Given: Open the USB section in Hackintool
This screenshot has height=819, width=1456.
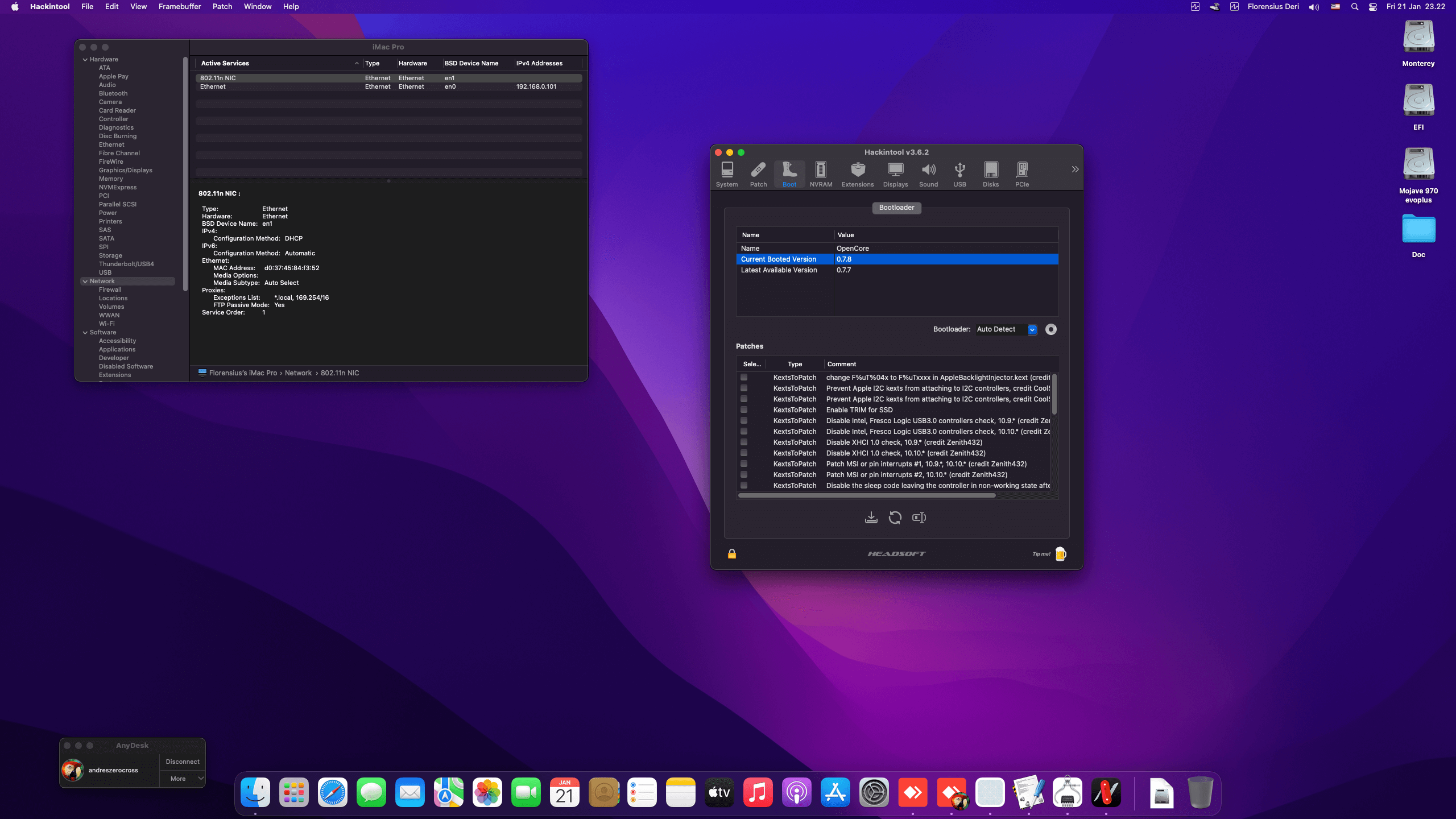Looking at the screenshot, I should pos(959,173).
